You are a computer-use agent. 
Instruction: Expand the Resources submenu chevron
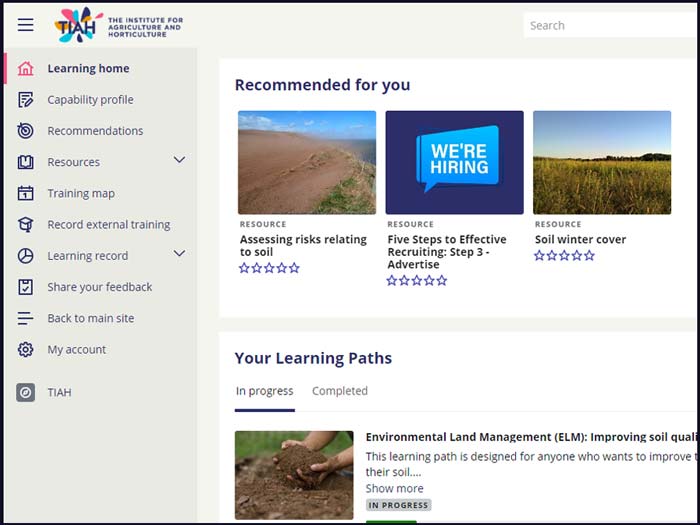tap(180, 160)
